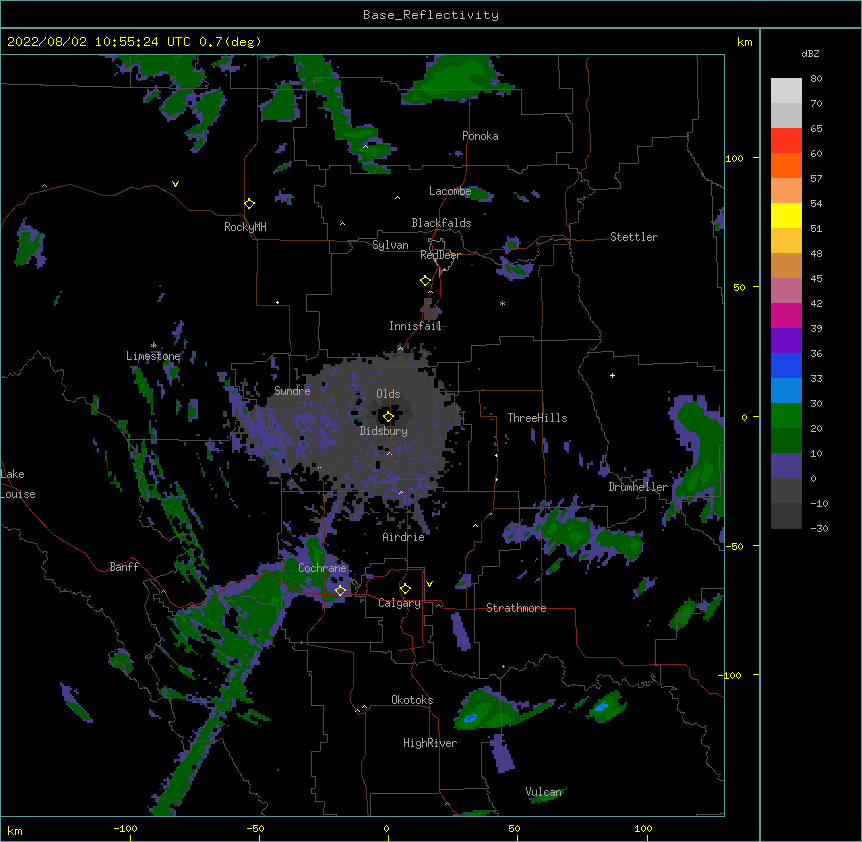Pick the light blue 30-33 dBZ swatch
The width and height of the screenshot is (862, 842).
[x=786, y=391]
